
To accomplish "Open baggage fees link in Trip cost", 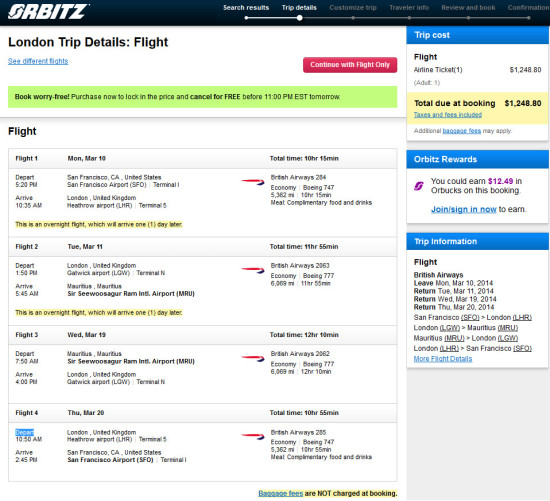I will 462,131.
